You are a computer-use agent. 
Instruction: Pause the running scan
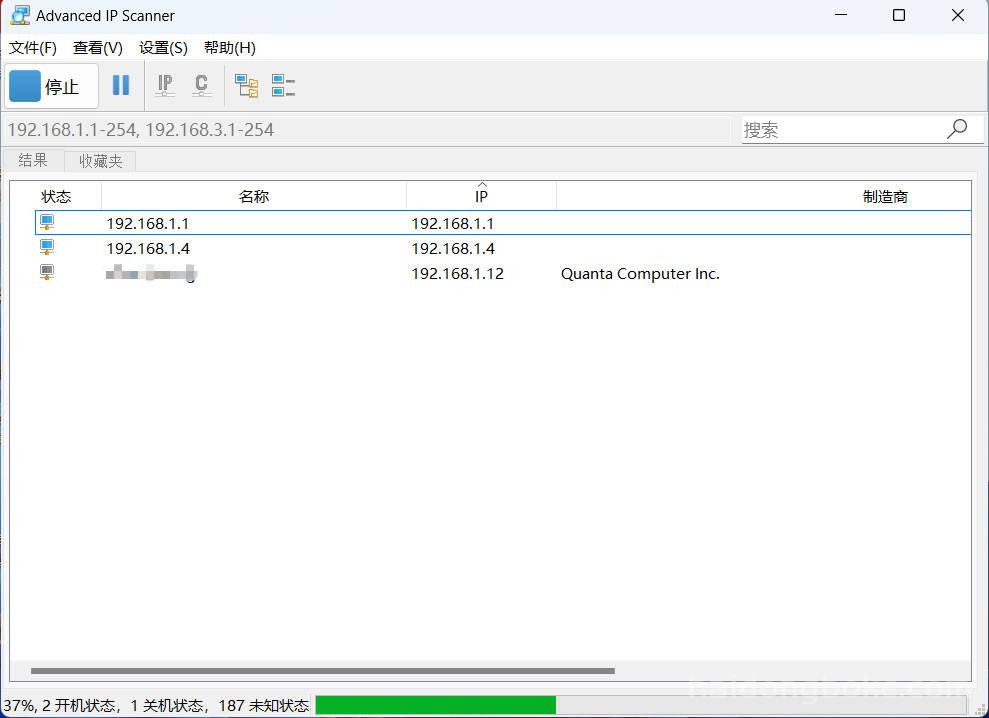tap(120, 85)
